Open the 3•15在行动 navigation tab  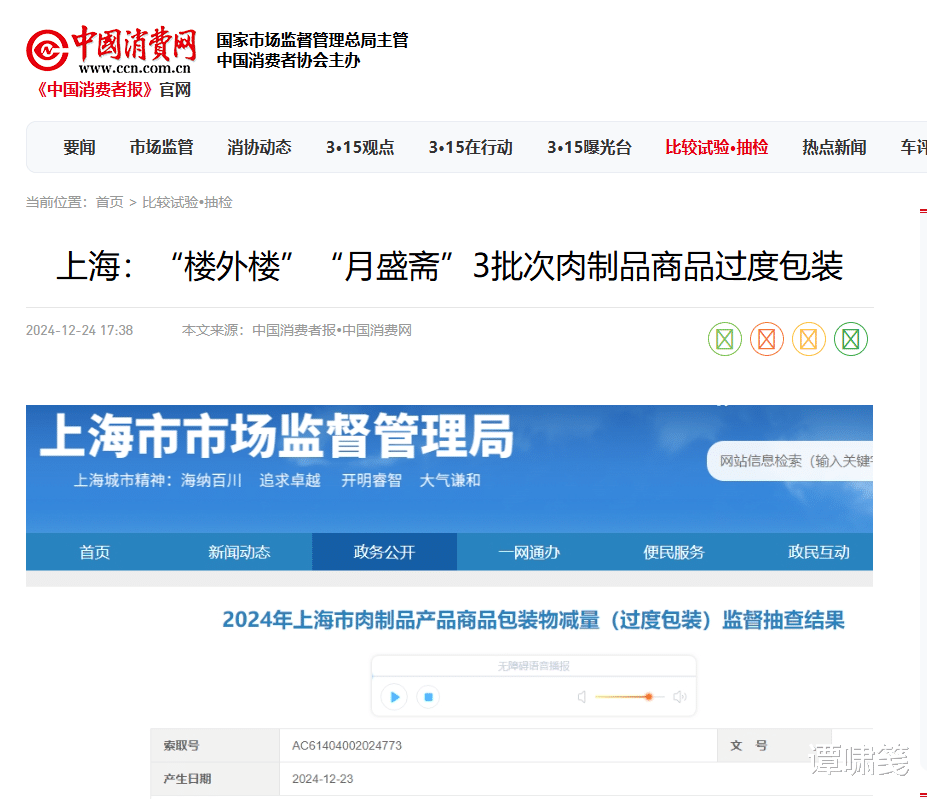tap(471, 147)
